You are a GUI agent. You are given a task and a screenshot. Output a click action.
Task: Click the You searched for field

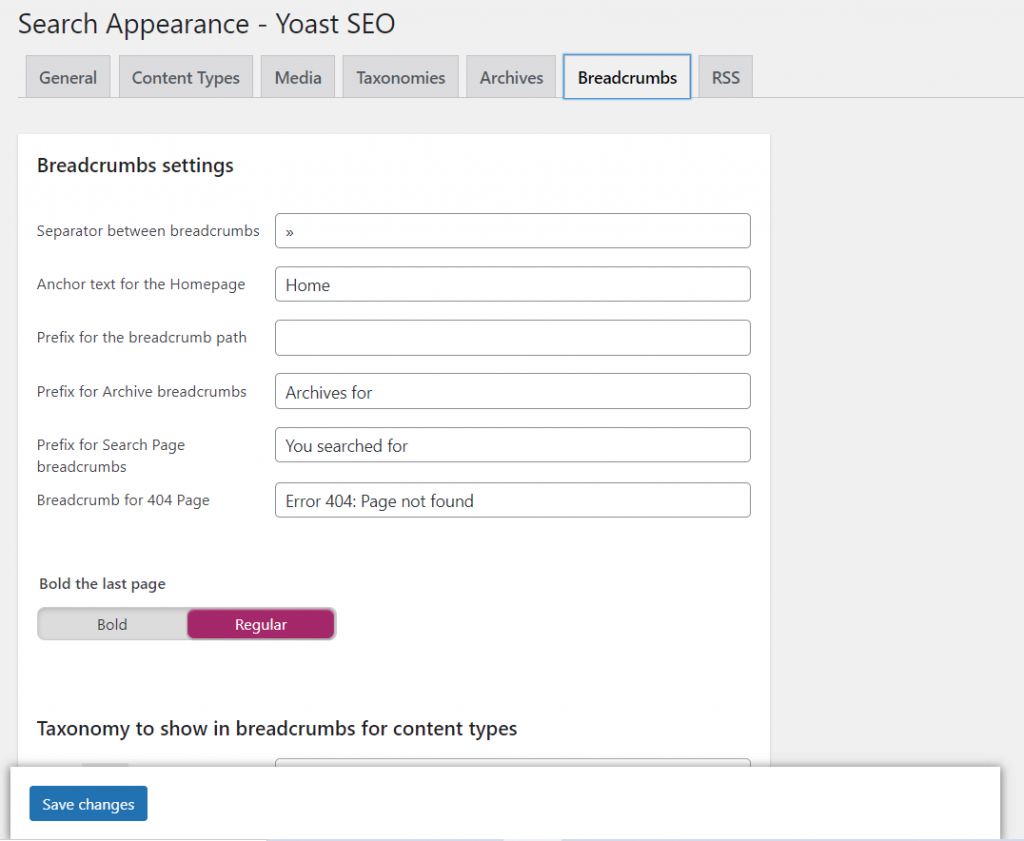click(513, 445)
